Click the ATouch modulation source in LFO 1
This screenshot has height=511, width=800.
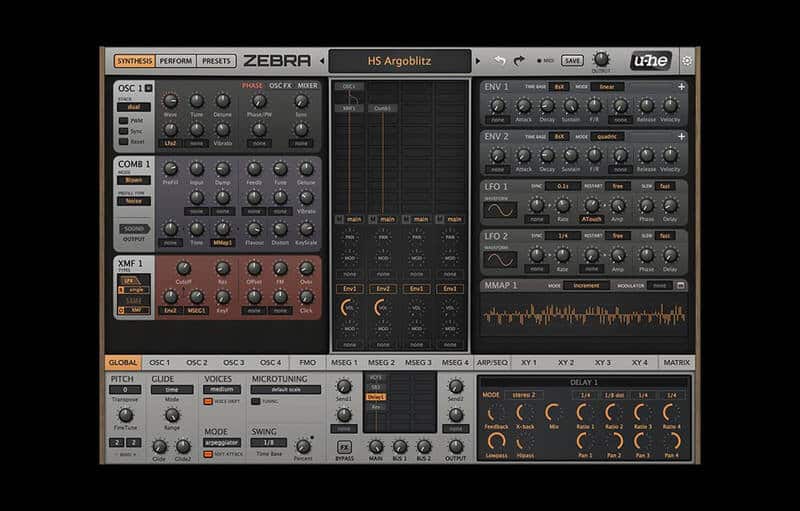click(592, 219)
